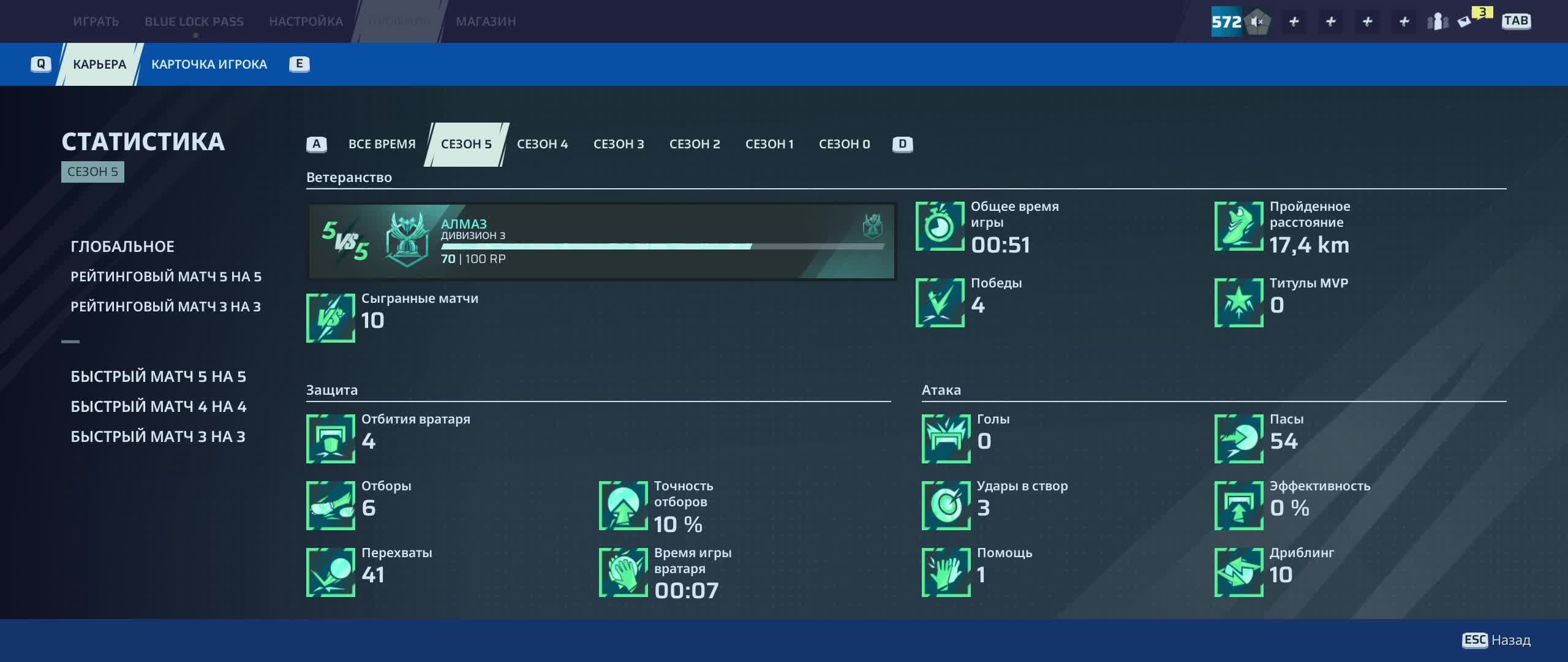Click the Q key hint before КАРЬЕРА
1568x662 pixels.
41,64
